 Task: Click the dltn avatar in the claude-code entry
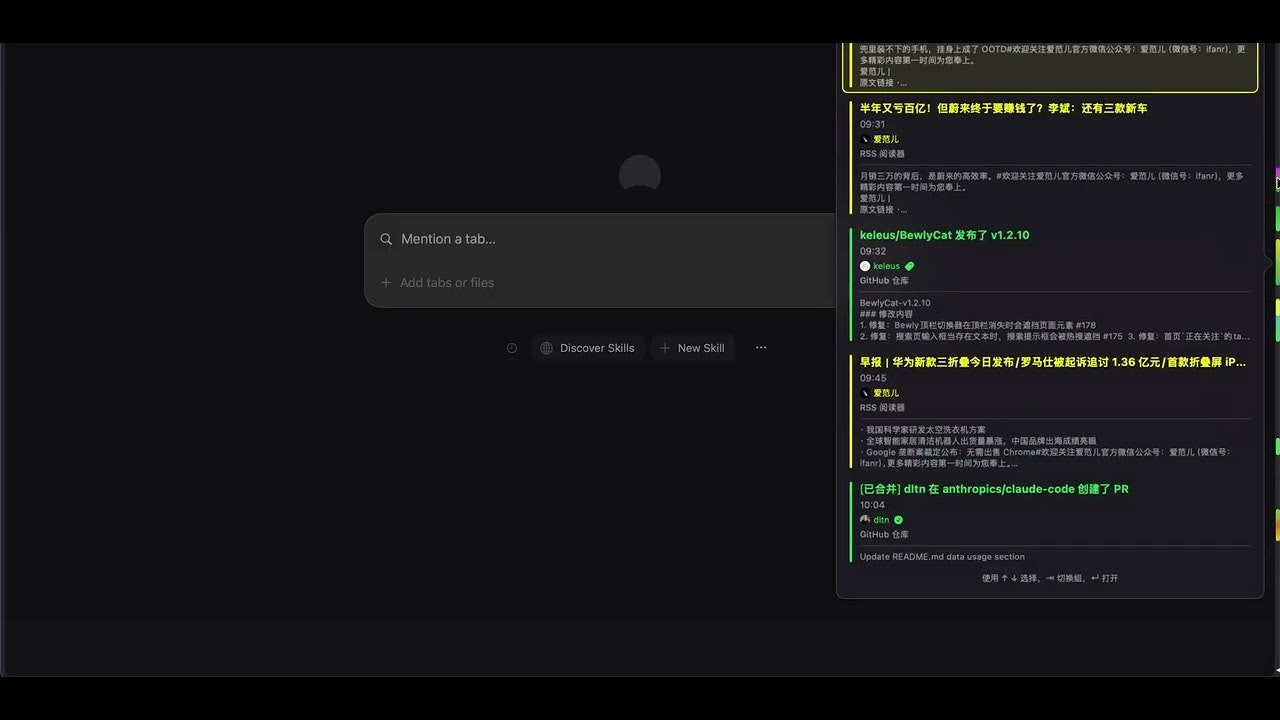pos(866,520)
